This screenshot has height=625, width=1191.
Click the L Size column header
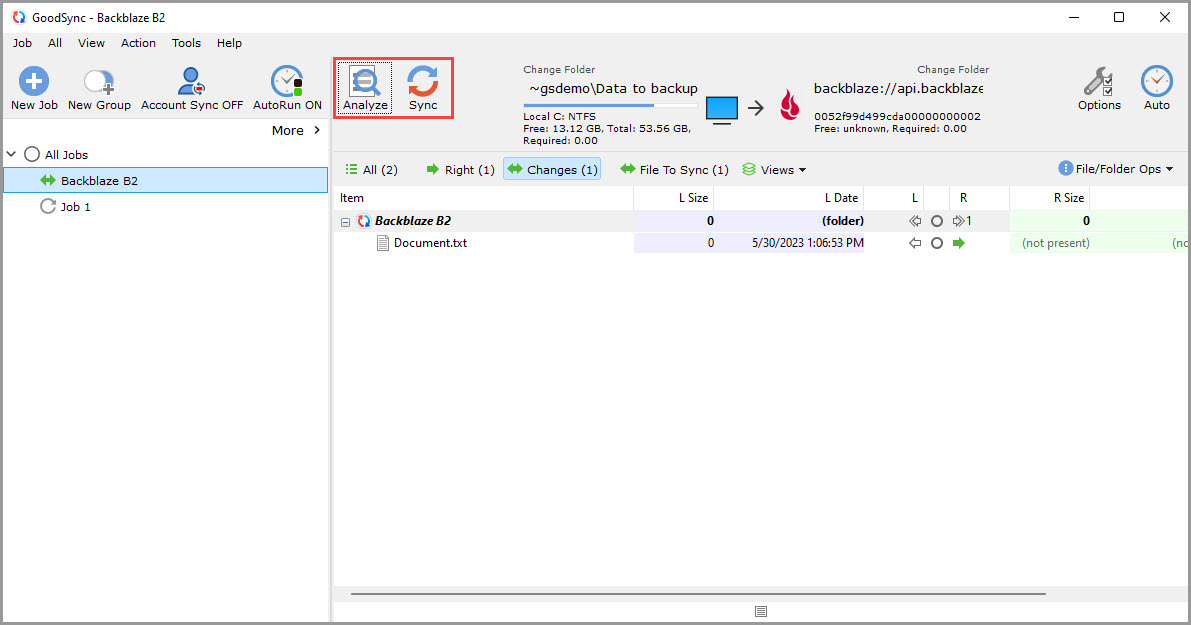coord(674,197)
